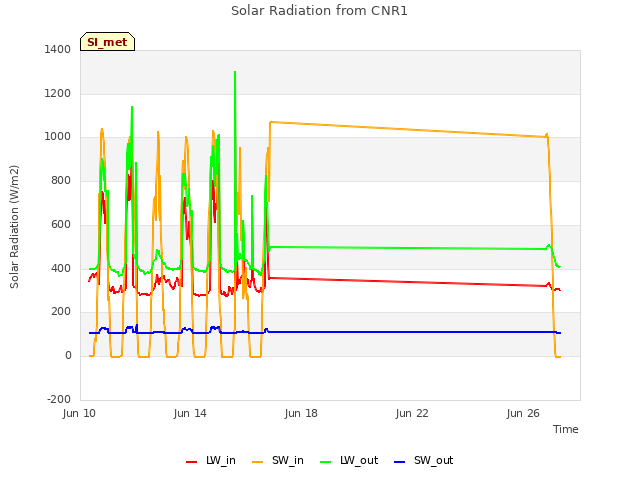Click the red LW_in legend color marker

pos(191,462)
